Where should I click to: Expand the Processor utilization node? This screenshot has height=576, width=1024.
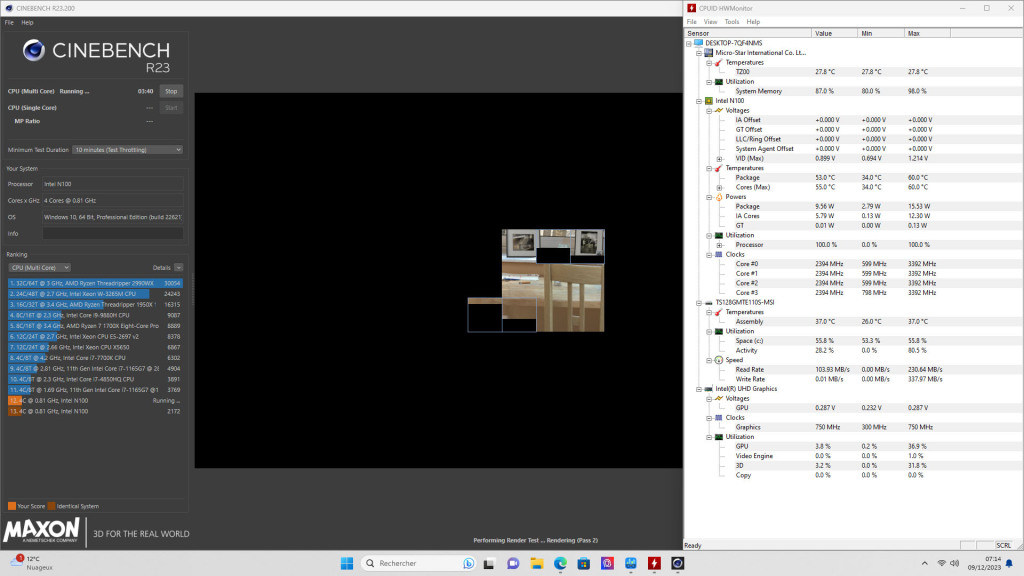pos(720,245)
